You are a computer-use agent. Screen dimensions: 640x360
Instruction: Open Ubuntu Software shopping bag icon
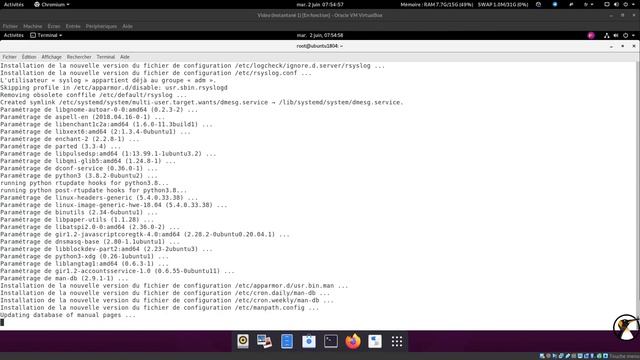click(x=309, y=341)
